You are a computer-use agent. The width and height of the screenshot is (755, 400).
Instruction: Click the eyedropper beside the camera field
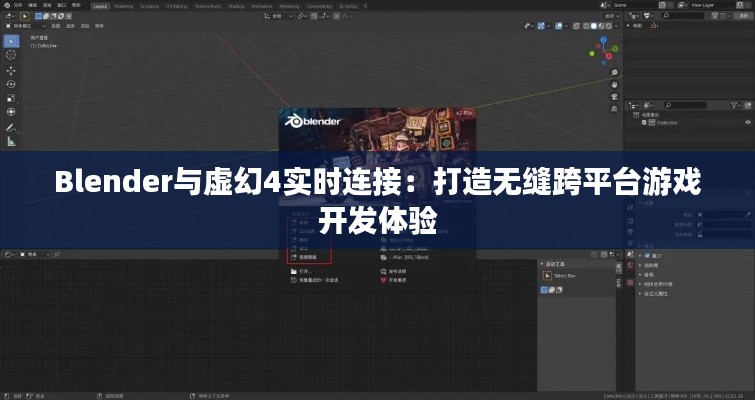click(748, 215)
